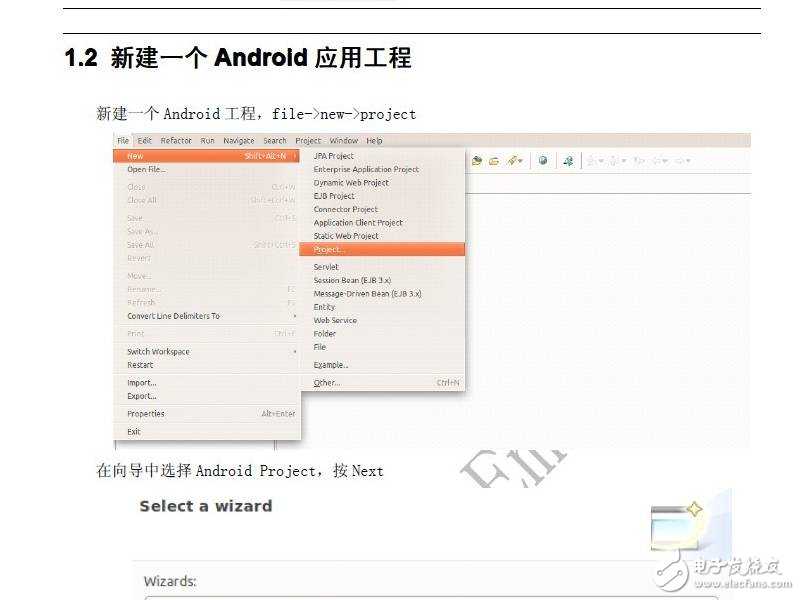Viewport: 800px width, 600px height.
Task: Select EJB Project in submenu
Action: point(334,196)
